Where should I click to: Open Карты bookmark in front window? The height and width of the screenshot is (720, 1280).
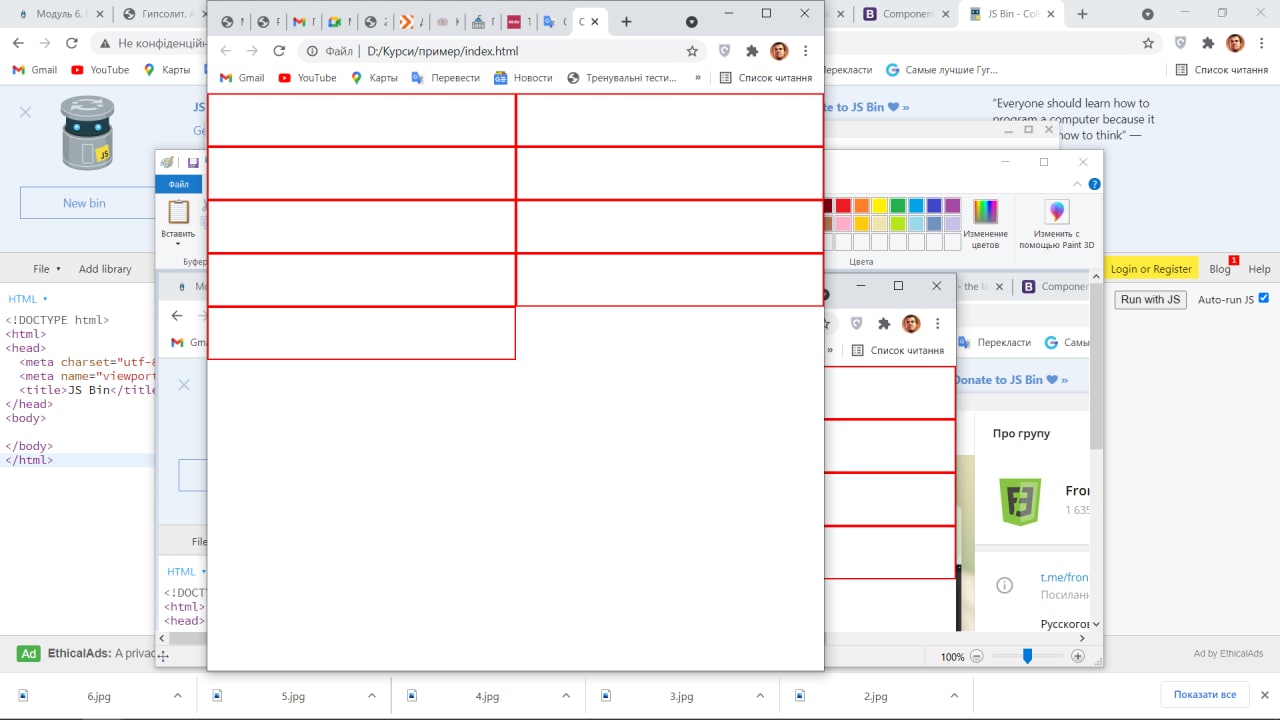coord(374,78)
